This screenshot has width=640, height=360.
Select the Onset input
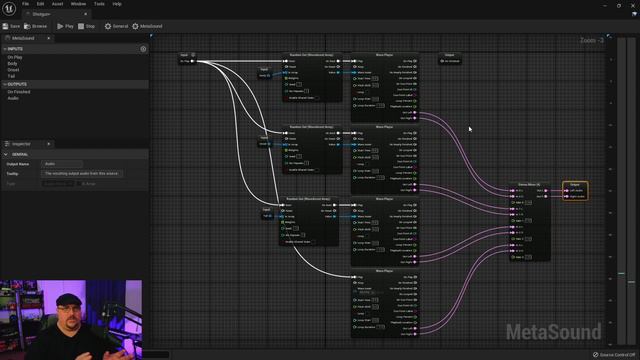point(13,70)
